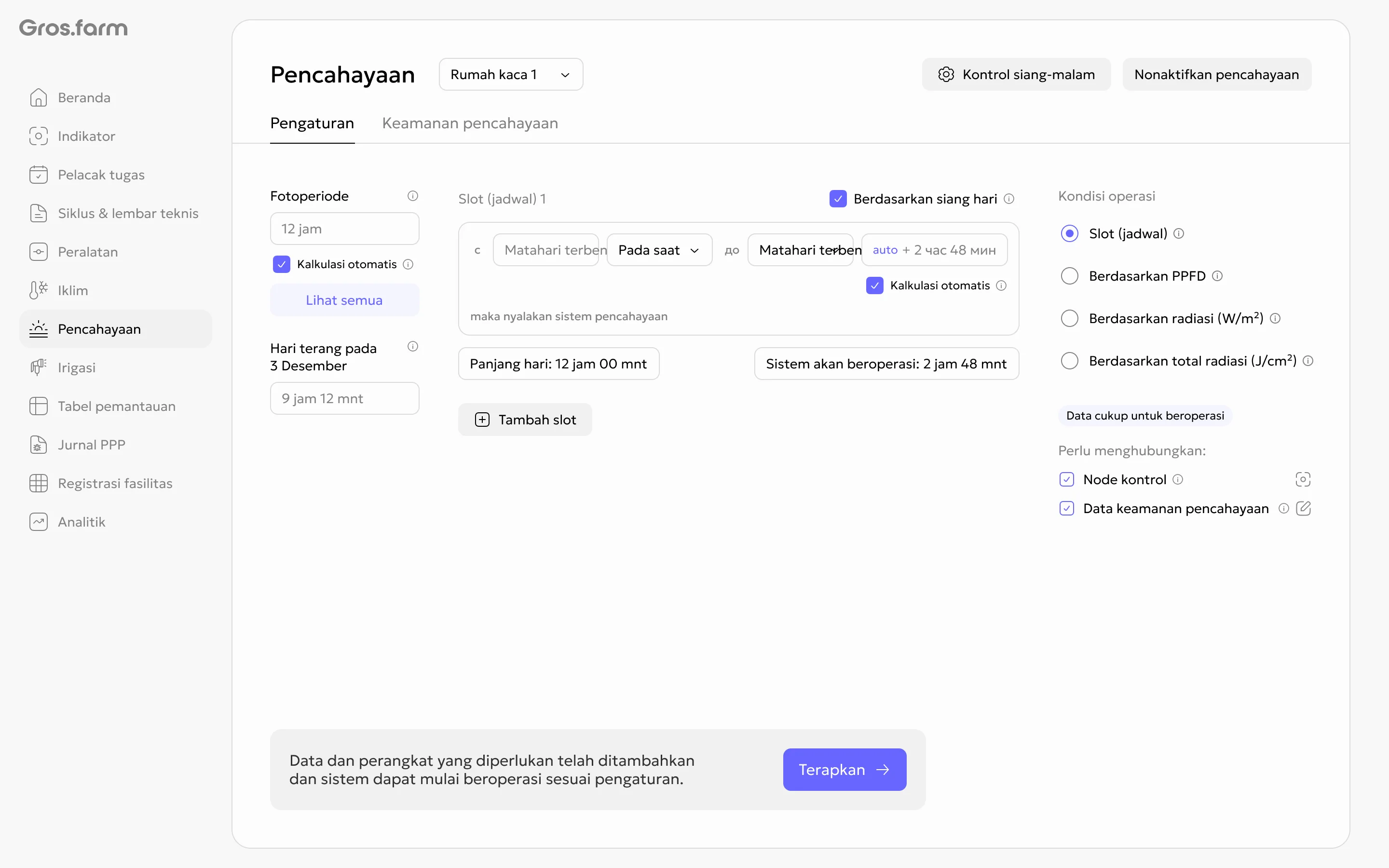Click the Pencahayaan sunrise icon in sidebar

(39, 329)
